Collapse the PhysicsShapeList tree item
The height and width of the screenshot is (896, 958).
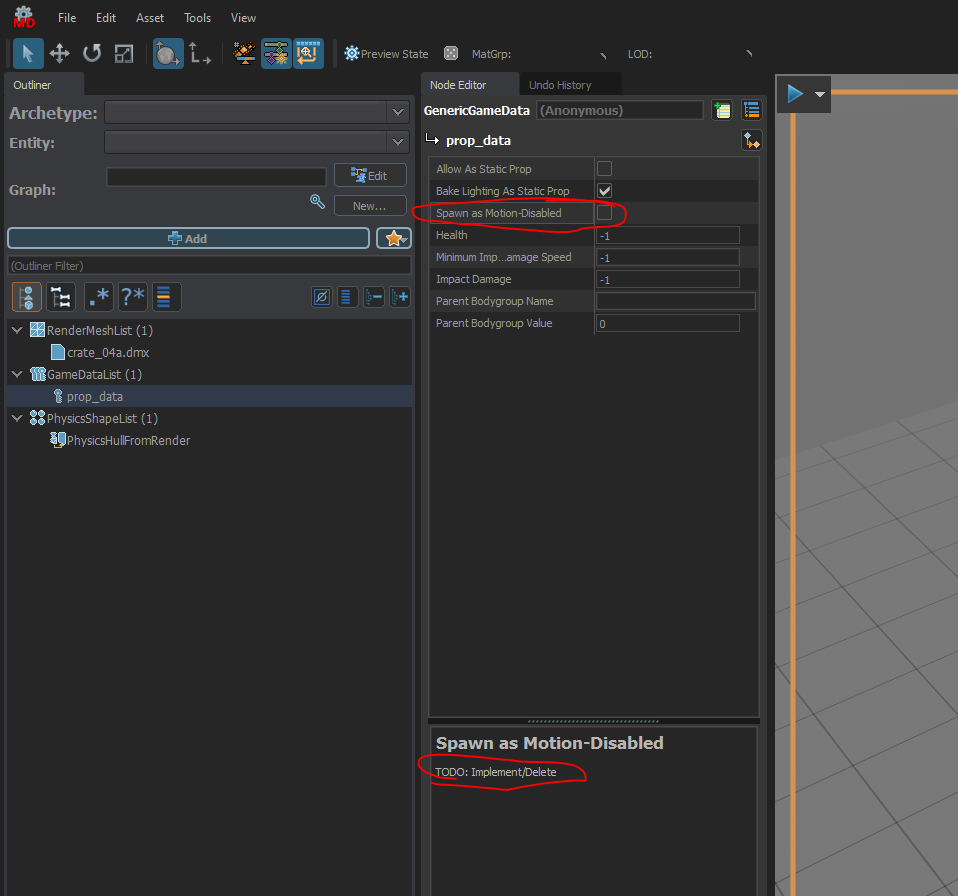tap(16, 418)
